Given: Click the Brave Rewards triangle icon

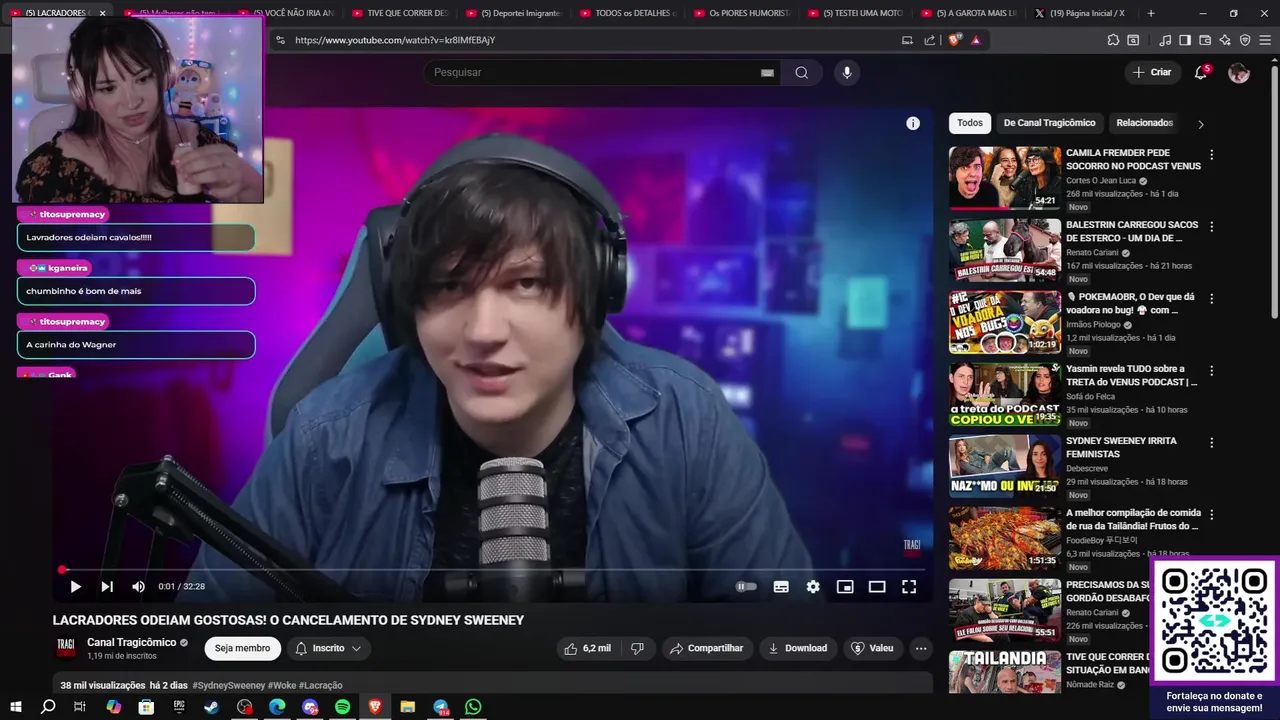Looking at the screenshot, I should point(976,40).
